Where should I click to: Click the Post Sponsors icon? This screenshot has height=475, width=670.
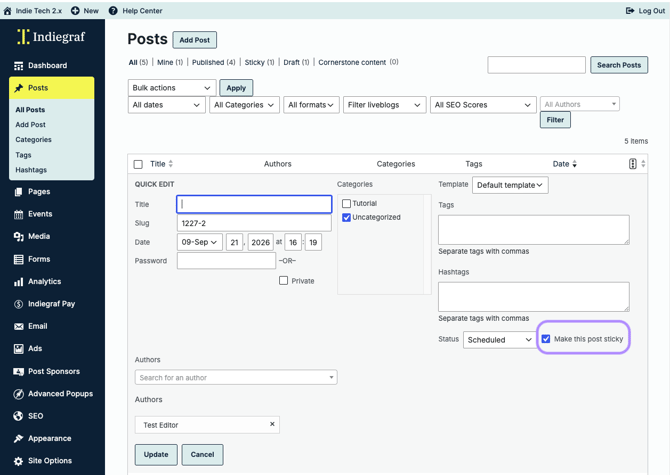point(18,372)
